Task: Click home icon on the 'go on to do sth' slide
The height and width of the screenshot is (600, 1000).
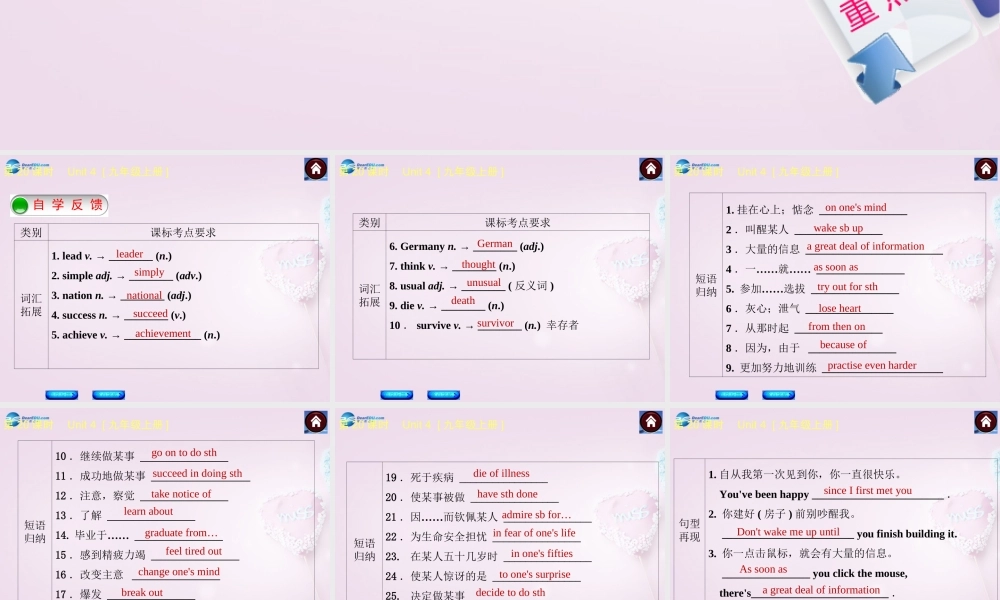Action: coord(316,421)
